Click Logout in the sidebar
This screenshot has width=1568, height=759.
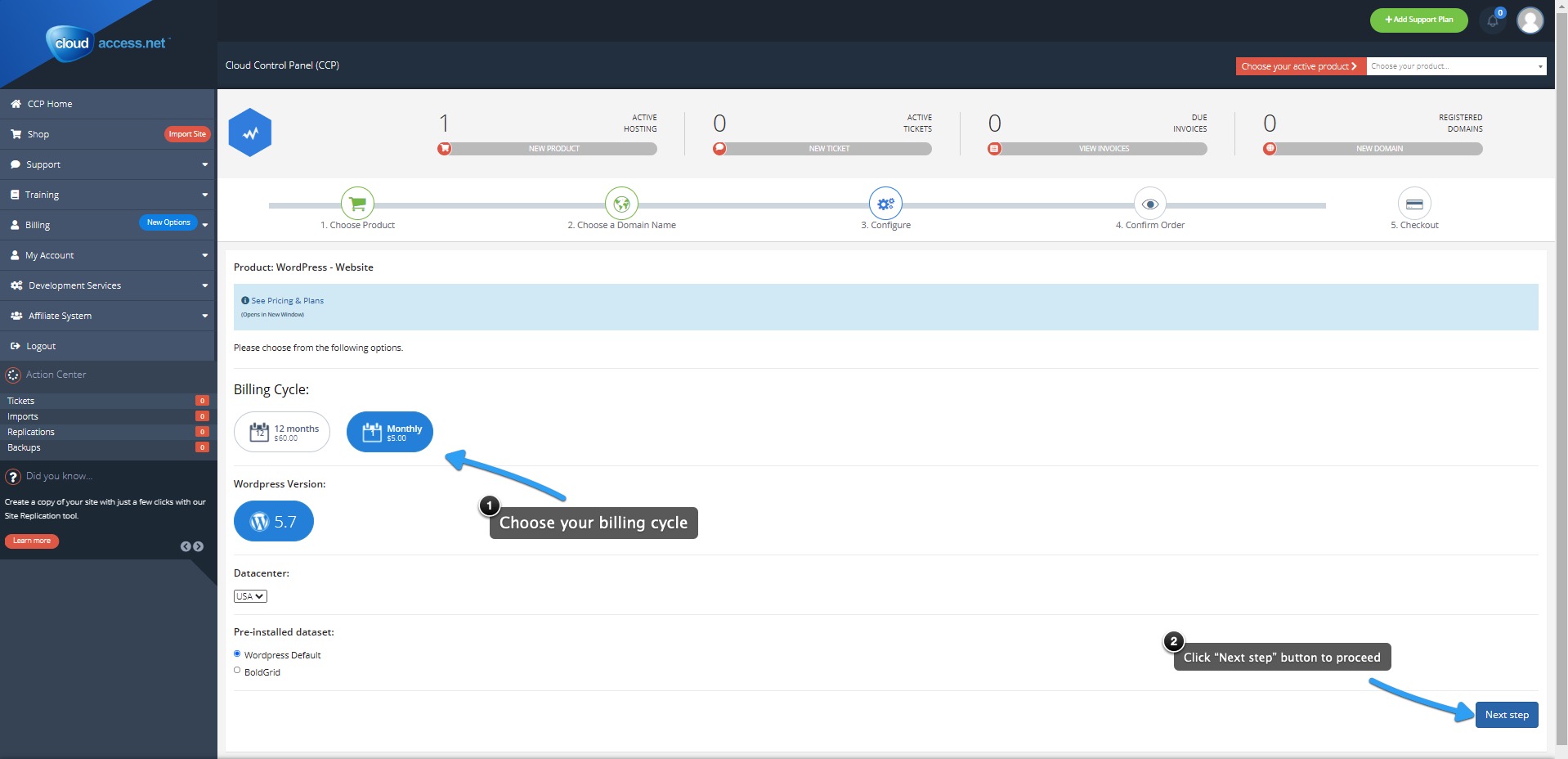click(x=107, y=346)
